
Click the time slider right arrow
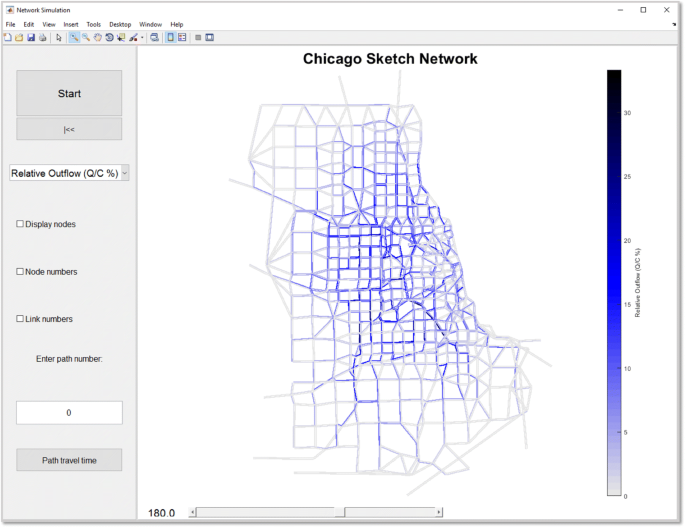tap(439, 512)
